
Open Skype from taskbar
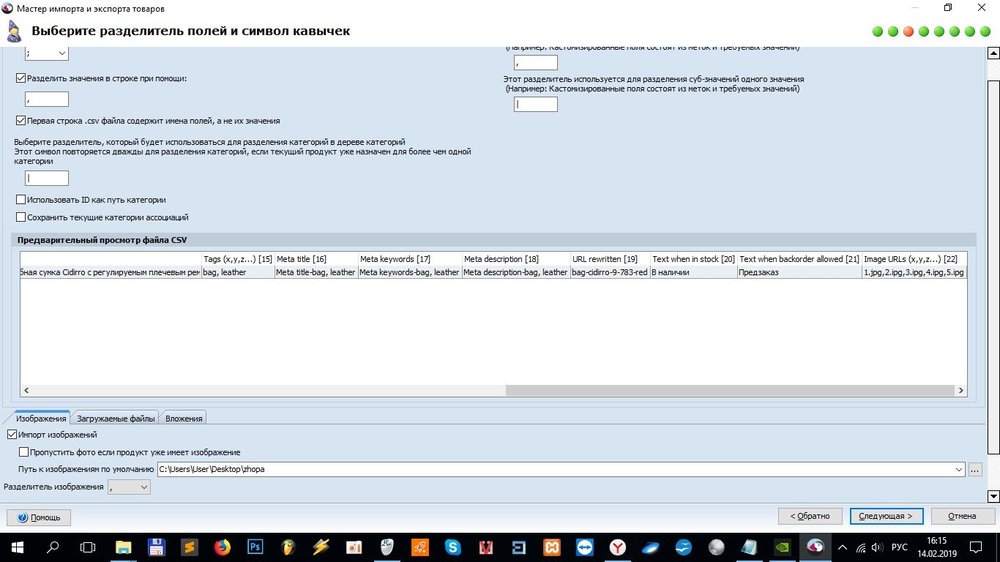pos(453,547)
